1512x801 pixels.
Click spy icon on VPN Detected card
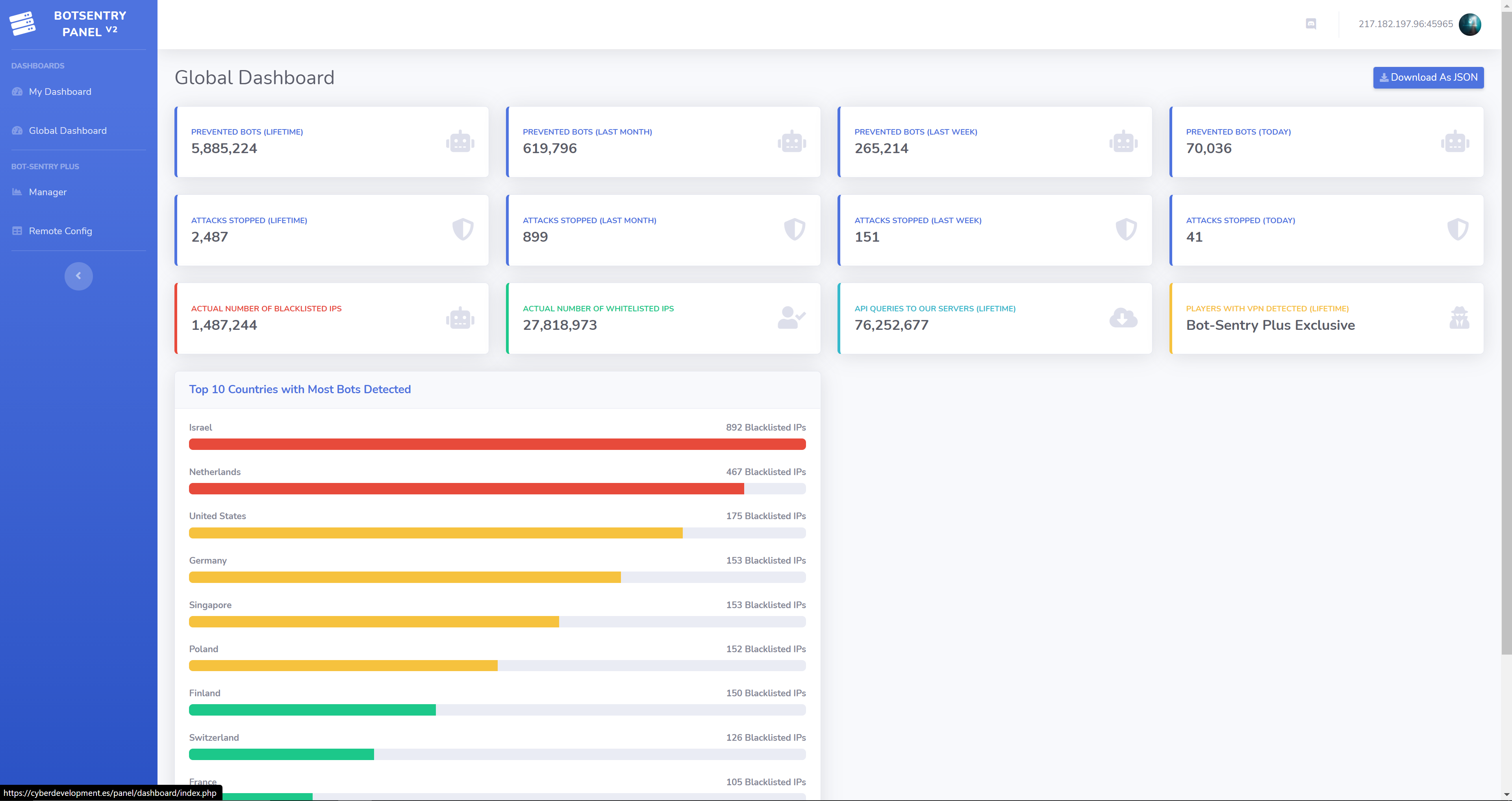tap(1459, 318)
